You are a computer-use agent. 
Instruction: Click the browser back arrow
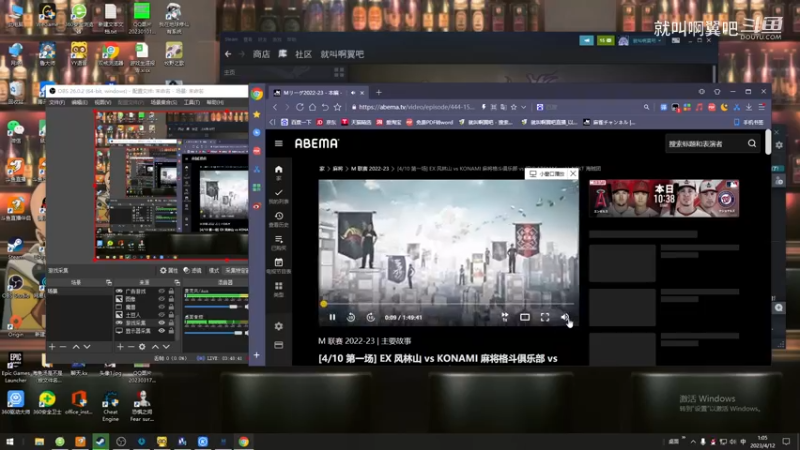[x=275, y=107]
